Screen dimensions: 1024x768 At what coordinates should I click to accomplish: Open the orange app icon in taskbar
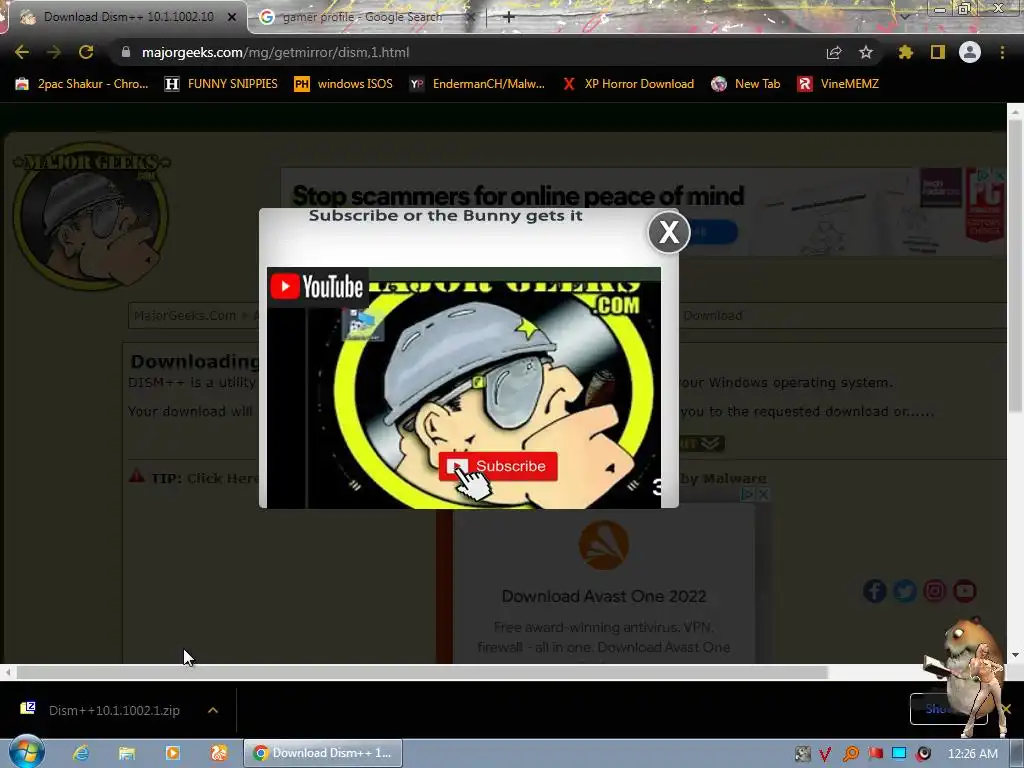(x=219, y=753)
